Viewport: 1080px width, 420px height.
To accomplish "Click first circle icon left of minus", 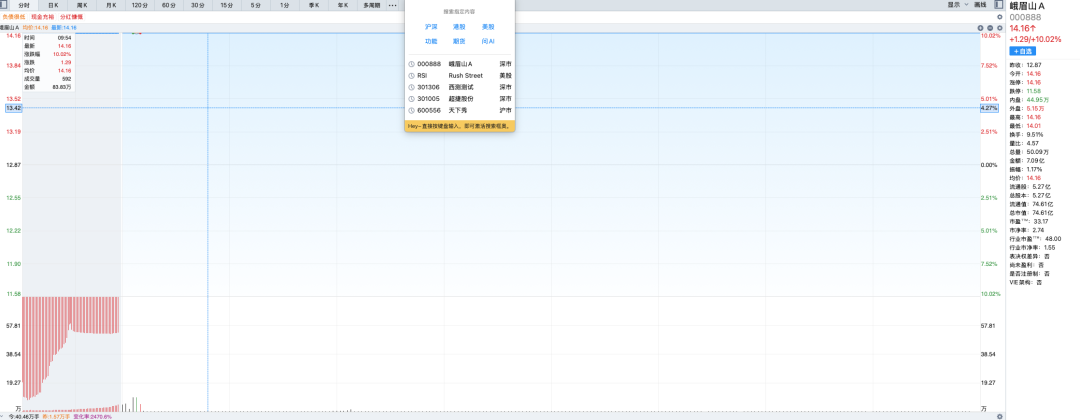I will pos(981,28).
